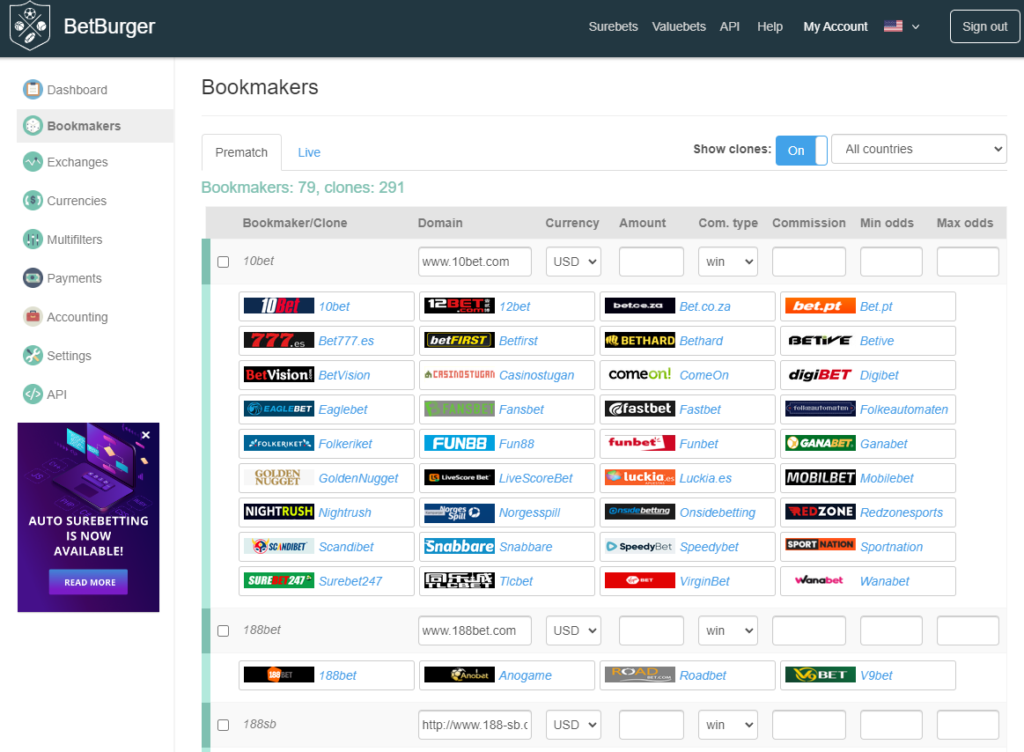The width and height of the screenshot is (1024, 752).
Task: Click the V9BET logo image
Action: 820,675
